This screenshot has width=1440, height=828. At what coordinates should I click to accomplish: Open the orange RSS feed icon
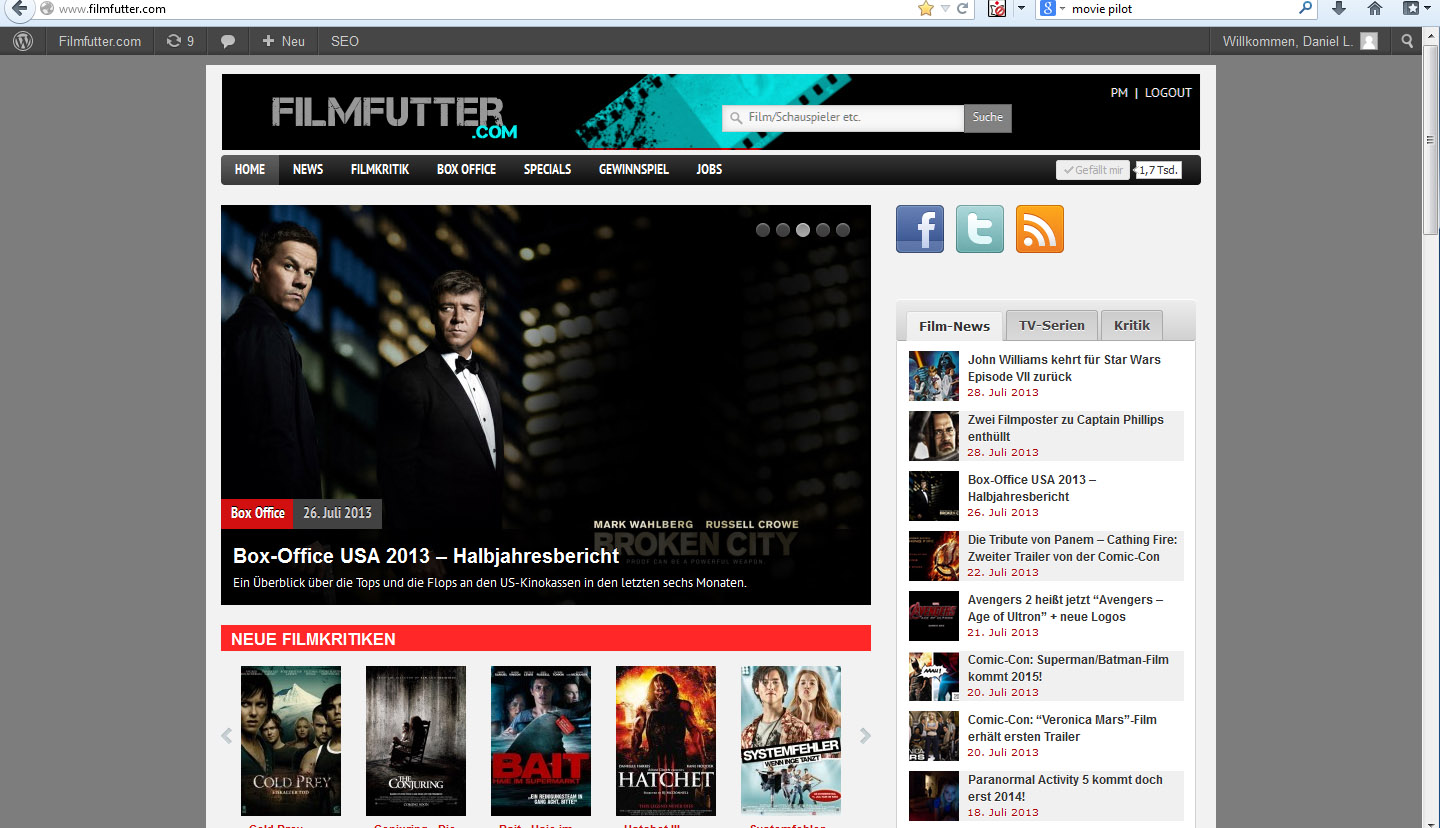point(1039,229)
